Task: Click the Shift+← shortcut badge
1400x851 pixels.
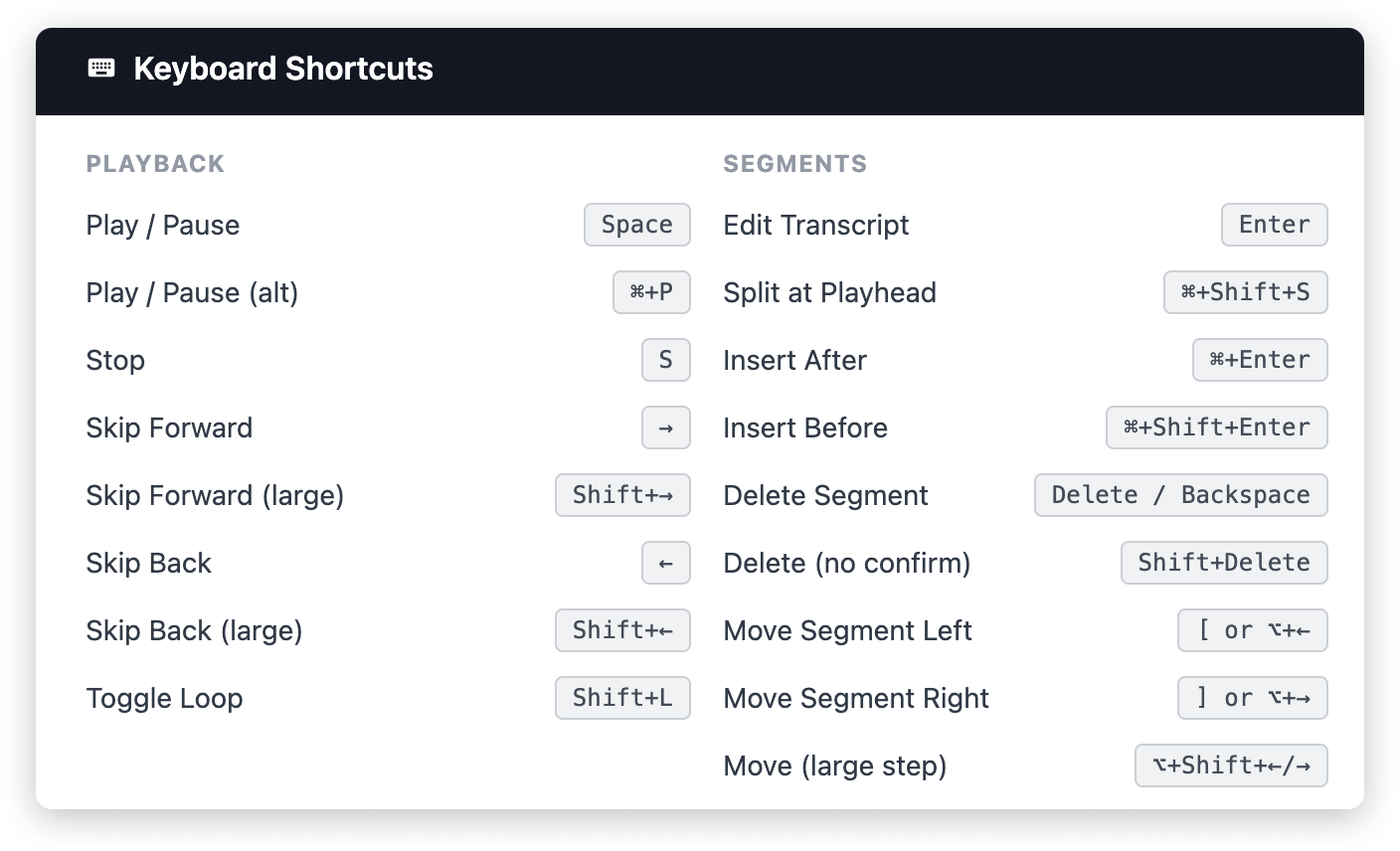Action: 622,630
